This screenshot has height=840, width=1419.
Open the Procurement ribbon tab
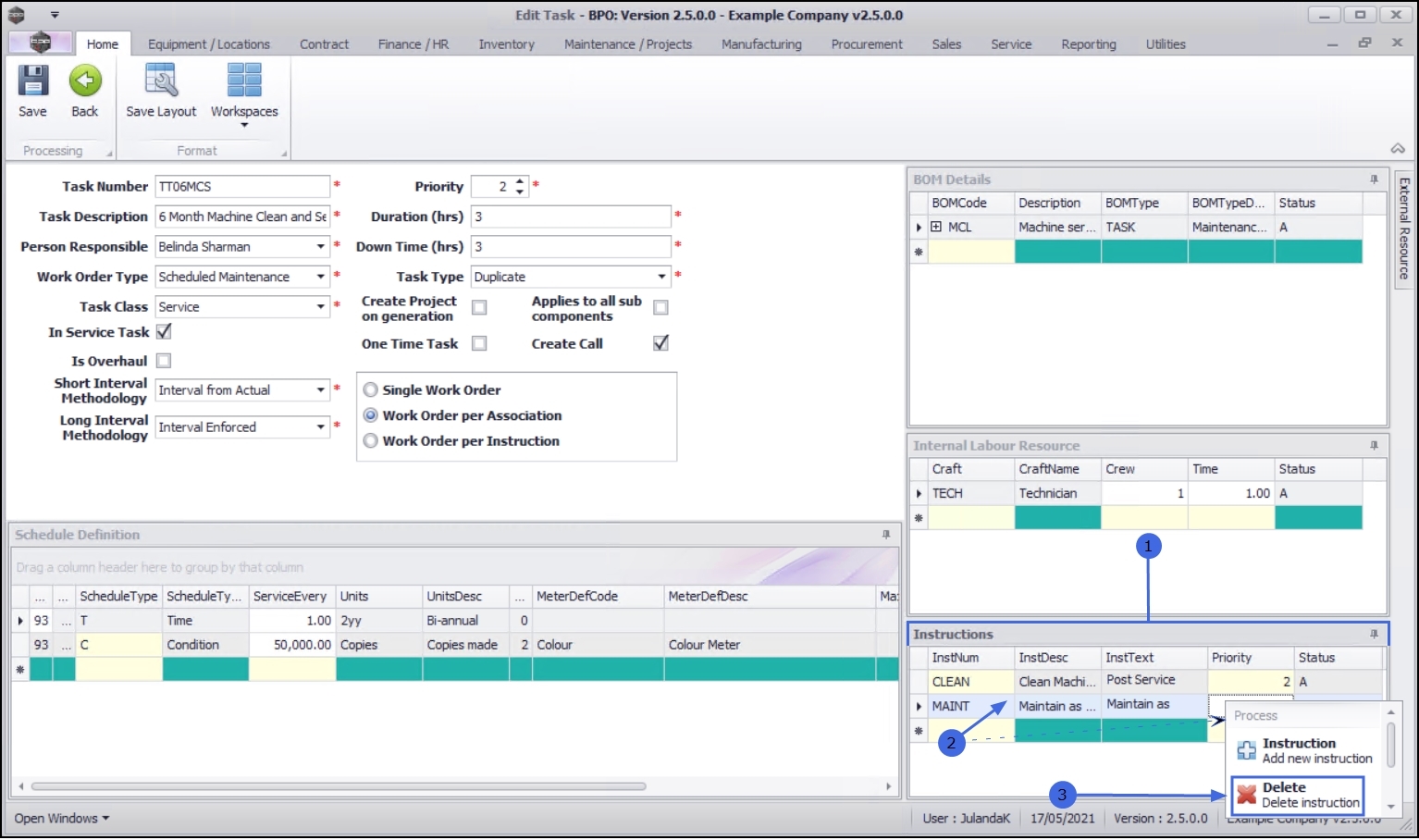pyautogui.click(x=867, y=44)
